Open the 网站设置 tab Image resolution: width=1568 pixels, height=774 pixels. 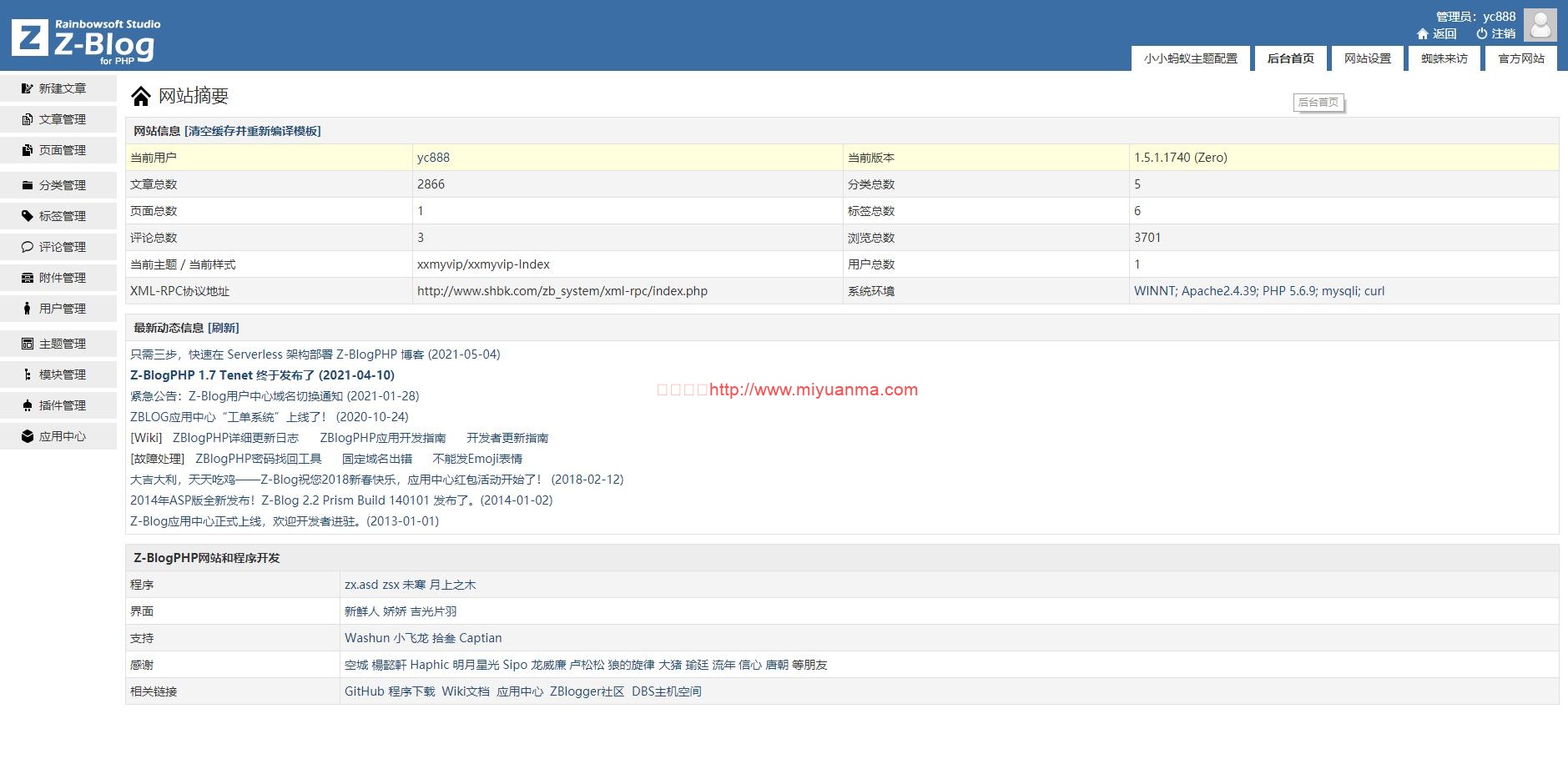[1368, 58]
